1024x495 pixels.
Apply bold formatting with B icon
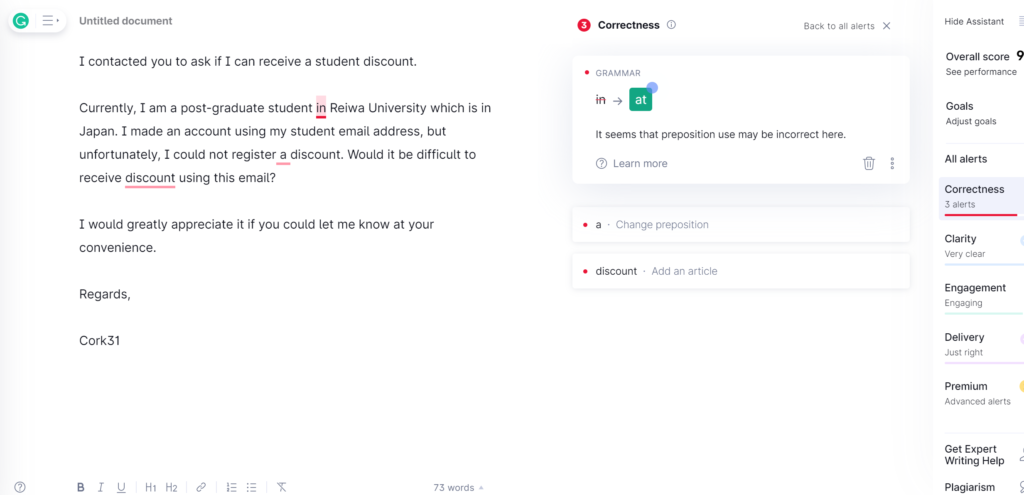80,487
